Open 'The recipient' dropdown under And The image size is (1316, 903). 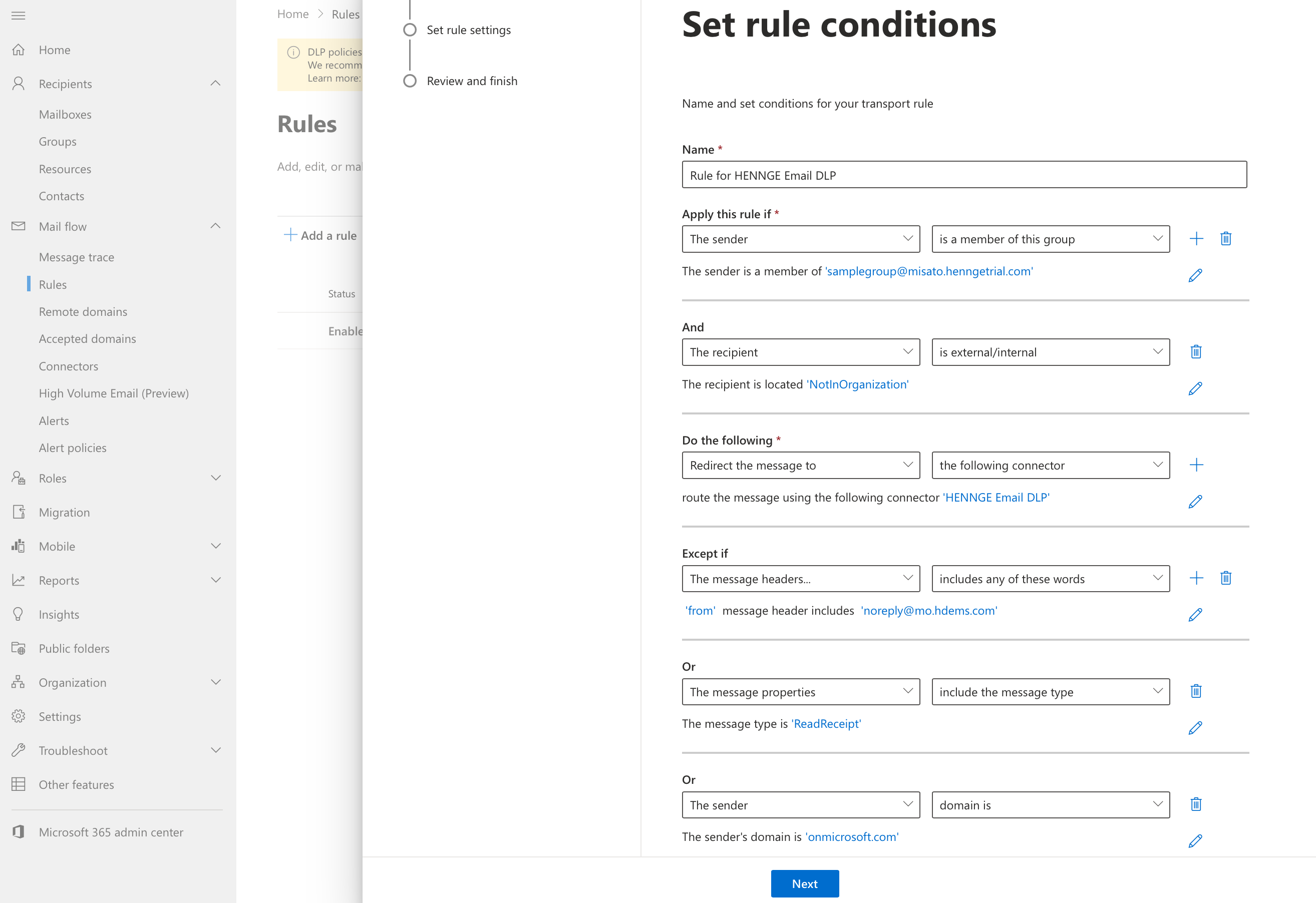[800, 352]
